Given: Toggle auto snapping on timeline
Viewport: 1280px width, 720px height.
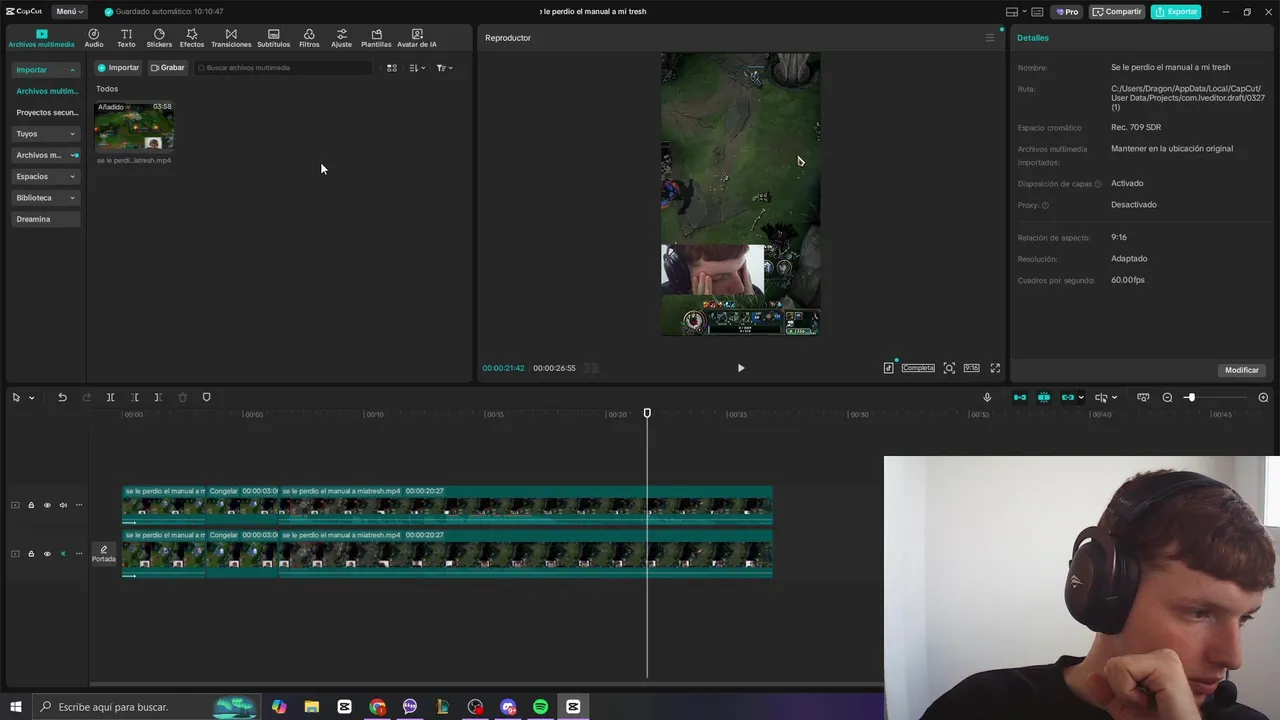Looking at the screenshot, I should [1044, 398].
